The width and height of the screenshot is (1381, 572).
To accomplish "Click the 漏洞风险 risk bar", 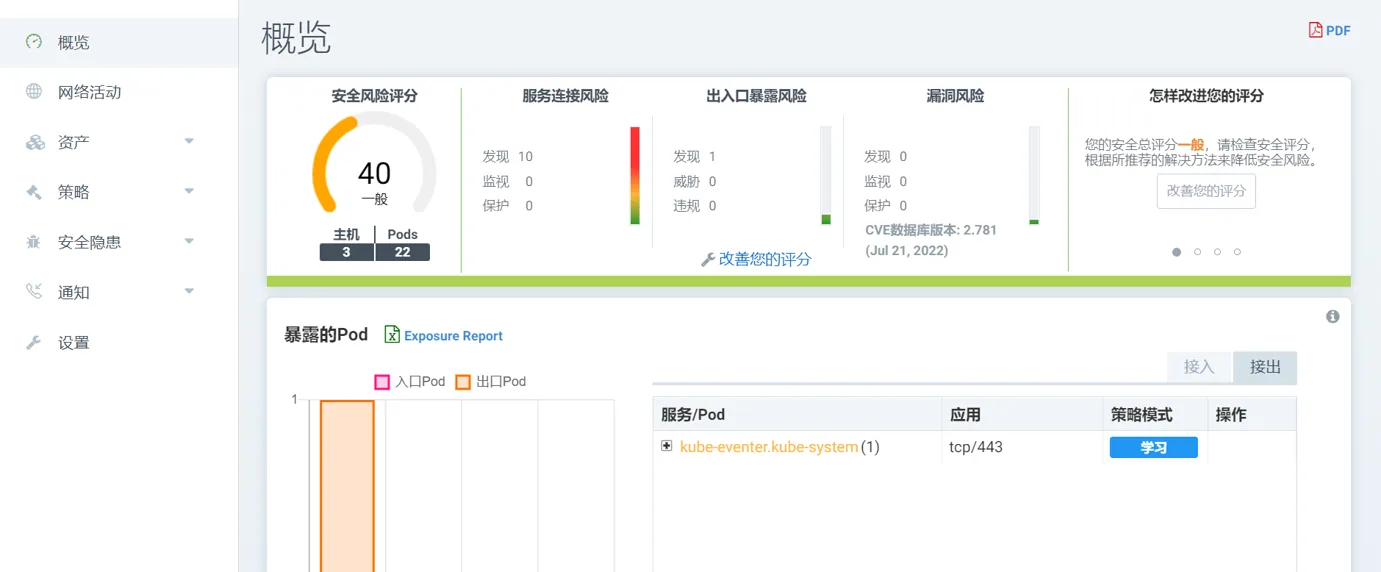I will pyautogui.click(x=1034, y=175).
